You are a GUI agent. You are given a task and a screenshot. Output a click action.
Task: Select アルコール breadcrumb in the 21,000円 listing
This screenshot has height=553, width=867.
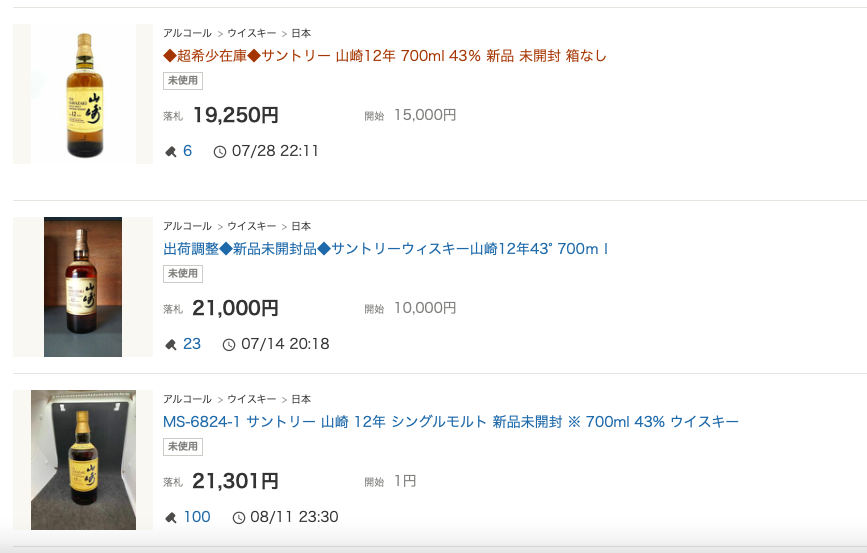coord(187,226)
